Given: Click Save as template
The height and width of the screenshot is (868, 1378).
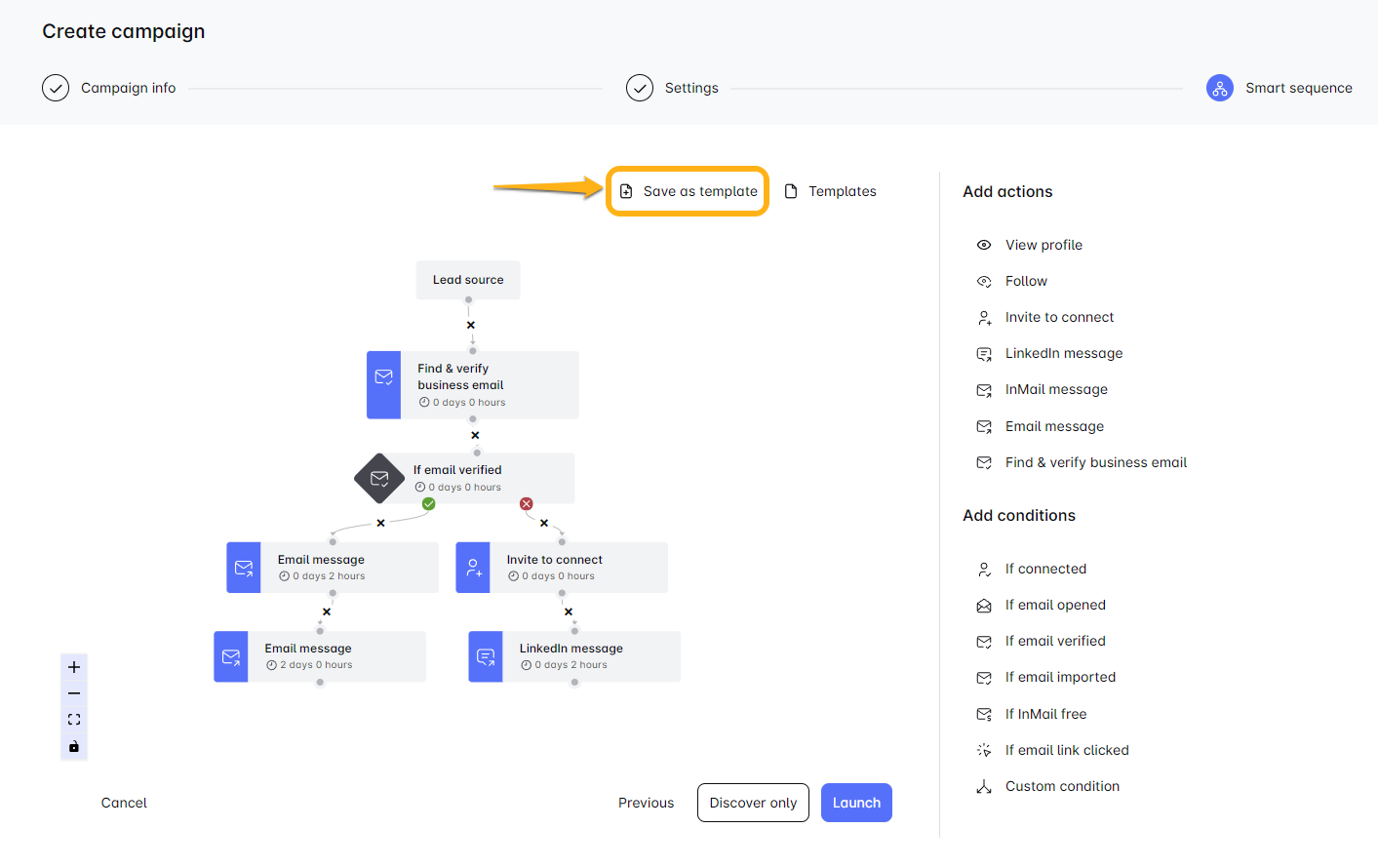Looking at the screenshot, I should click(689, 191).
